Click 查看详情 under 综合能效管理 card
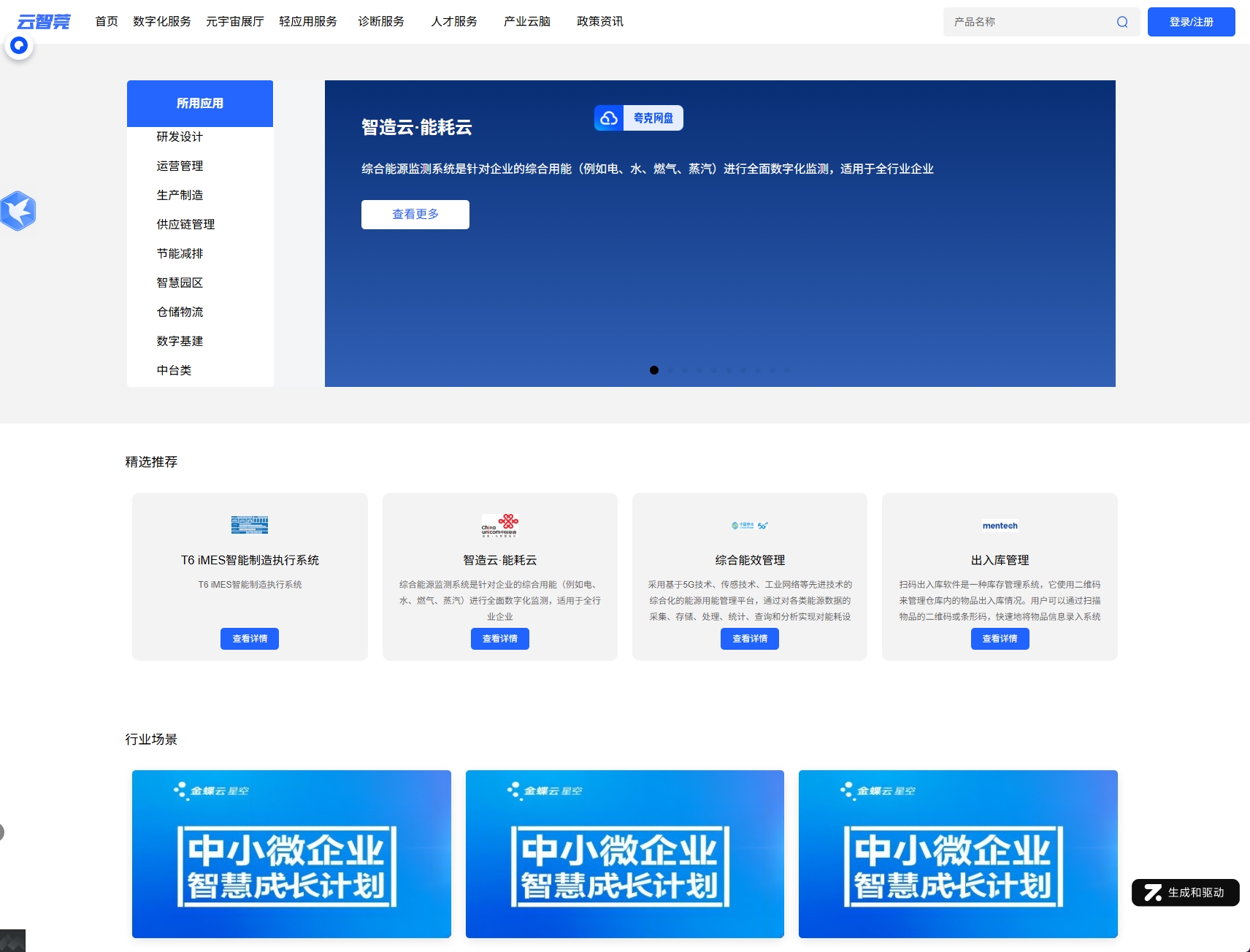This screenshot has width=1250, height=952. coord(750,639)
